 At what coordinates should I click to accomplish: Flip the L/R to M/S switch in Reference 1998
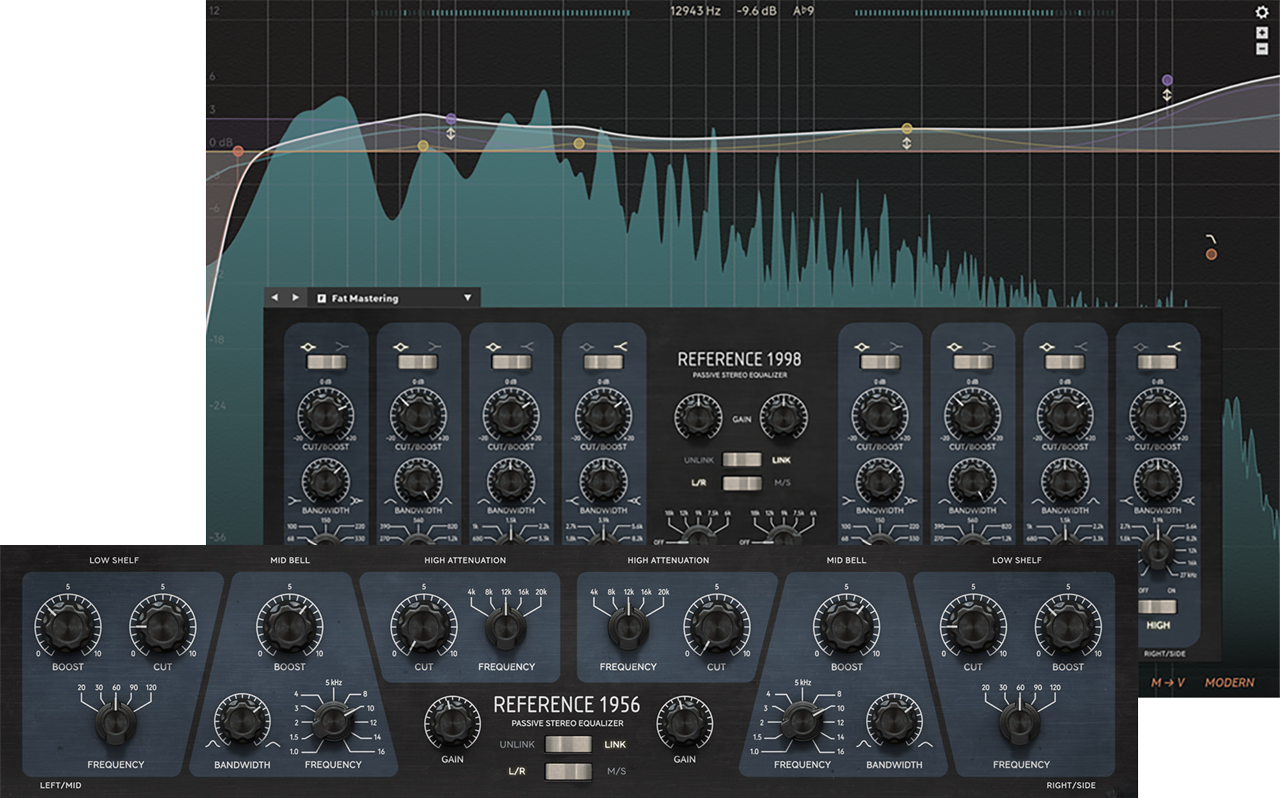click(742, 484)
